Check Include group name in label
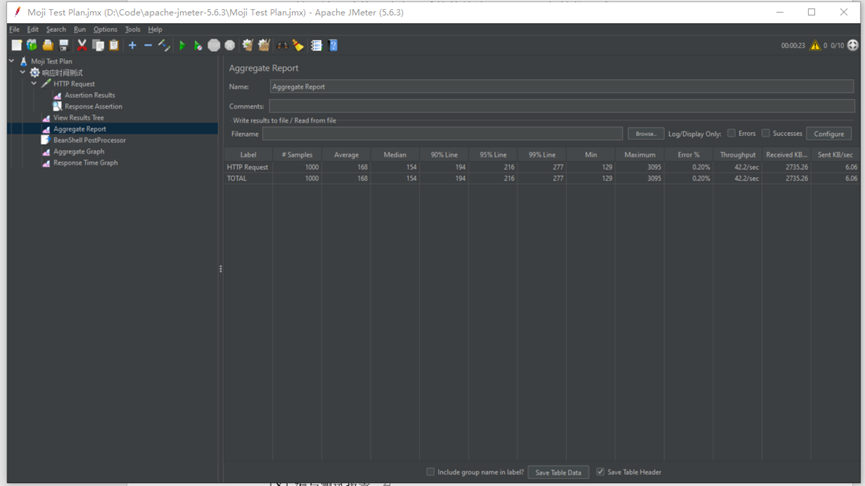 (431, 472)
